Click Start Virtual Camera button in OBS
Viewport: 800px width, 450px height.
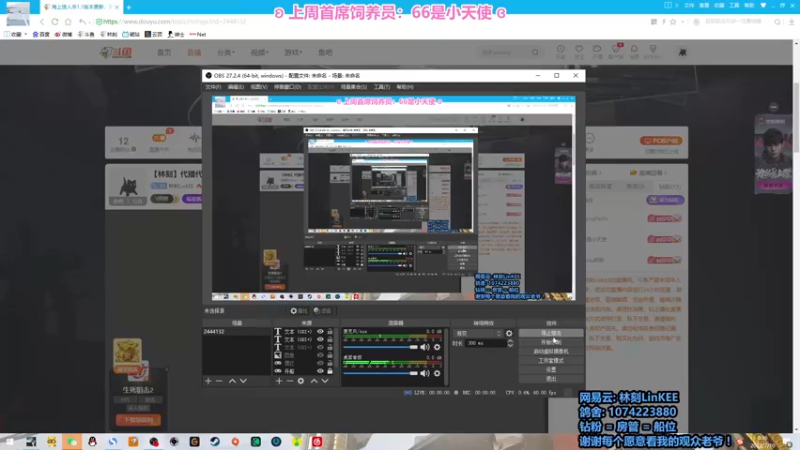click(x=551, y=352)
